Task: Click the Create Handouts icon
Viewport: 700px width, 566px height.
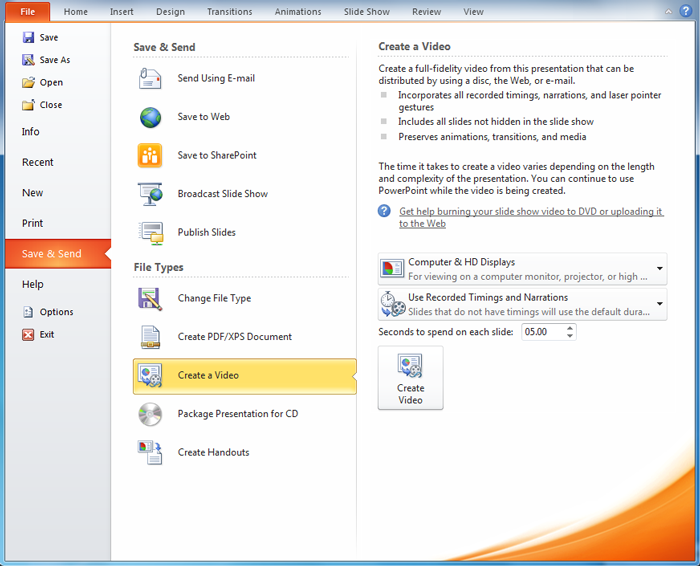Action: point(150,453)
